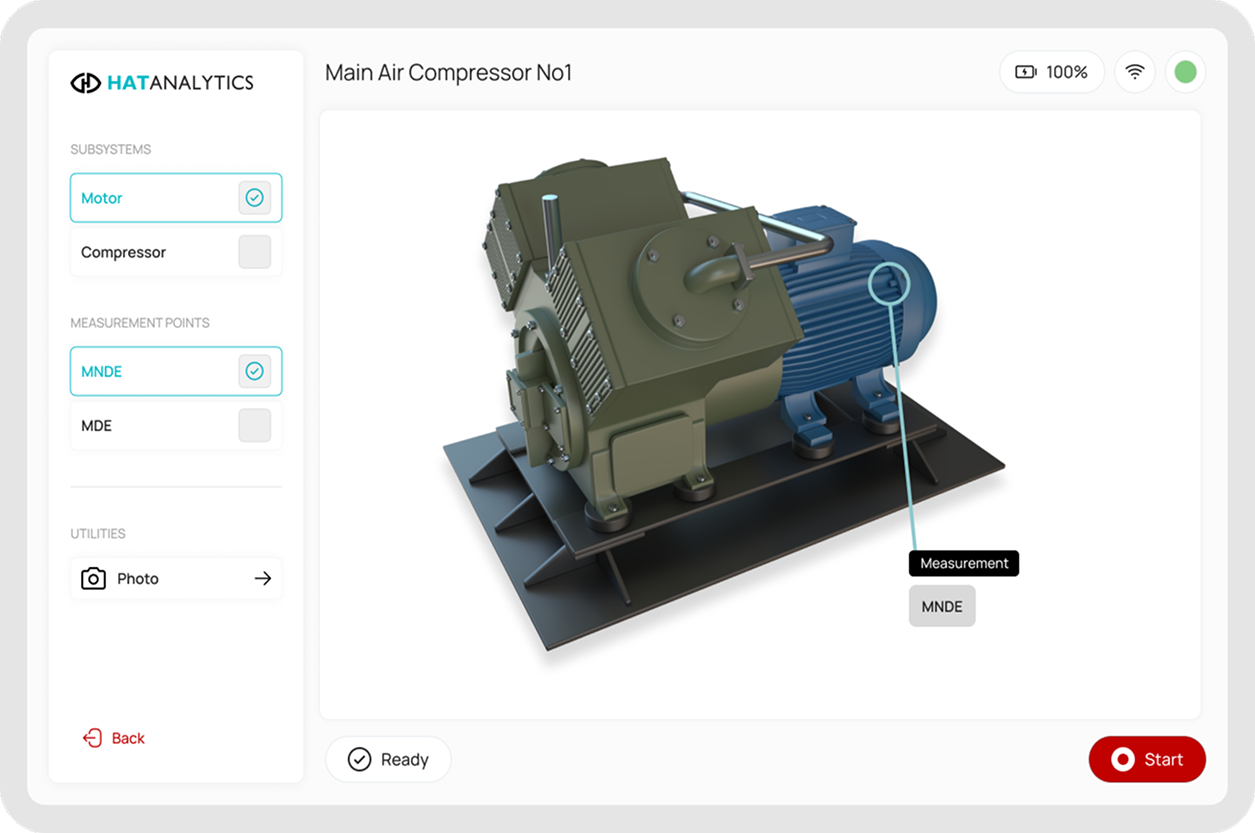Image resolution: width=1255 pixels, height=833 pixels.
Task: Click the battery 100% indicator
Action: click(1052, 72)
